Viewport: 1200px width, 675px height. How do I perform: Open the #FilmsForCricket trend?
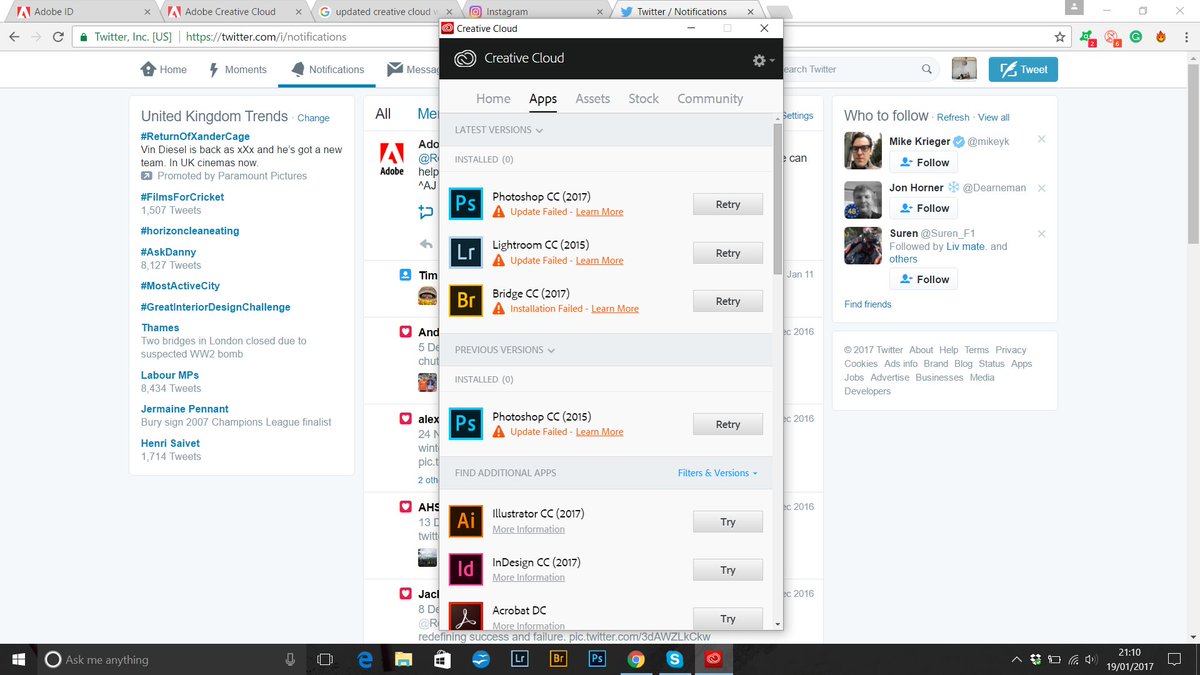pyautogui.click(x=182, y=197)
